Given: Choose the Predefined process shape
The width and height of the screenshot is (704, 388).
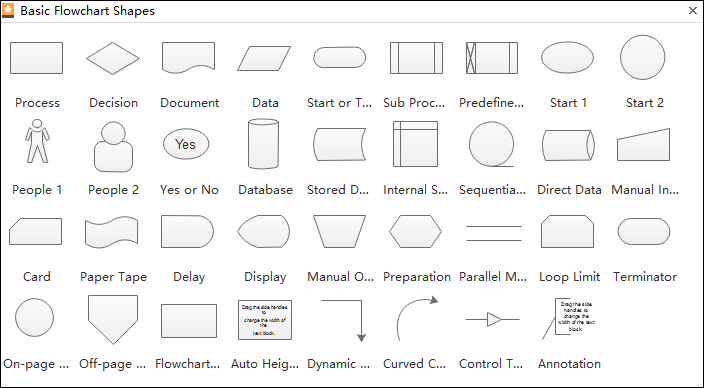Looking at the screenshot, I should click(x=492, y=58).
